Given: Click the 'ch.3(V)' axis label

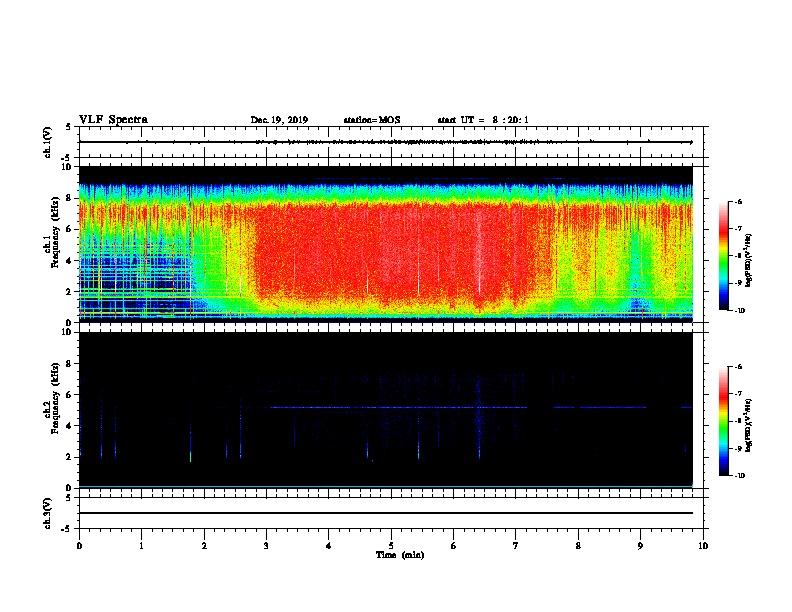Looking at the screenshot, I should 48,513.
